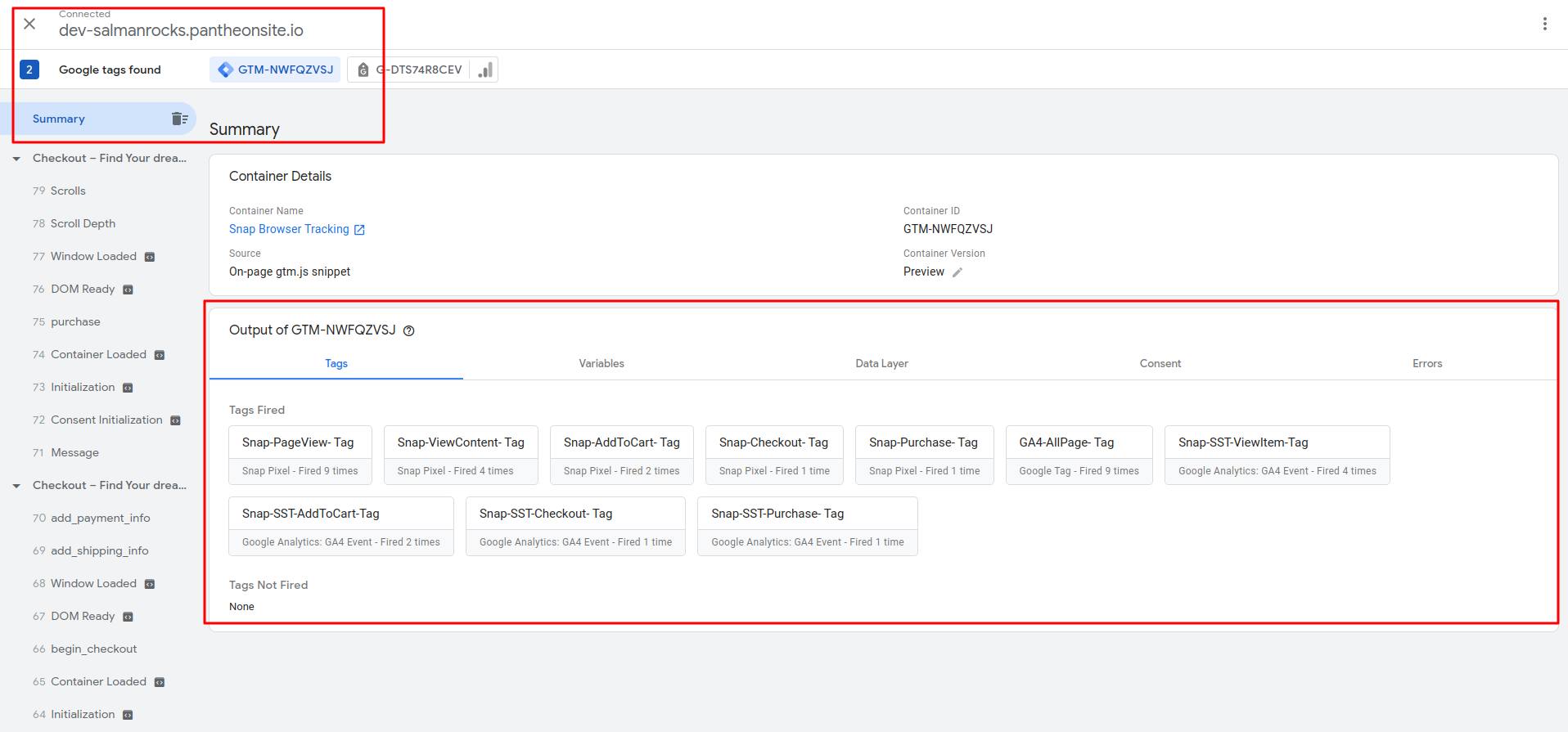Collapse the second Checkout page event group
1568x732 pixels.
point(16,486)
